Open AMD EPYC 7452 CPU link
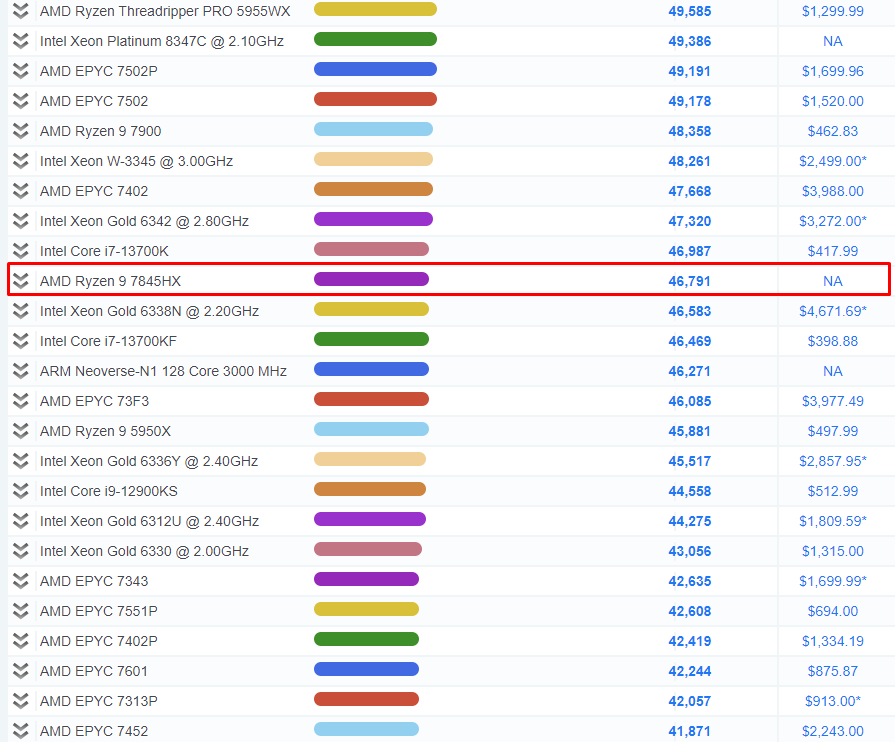Viewport: 895px width, 742px height. point(94,731)
